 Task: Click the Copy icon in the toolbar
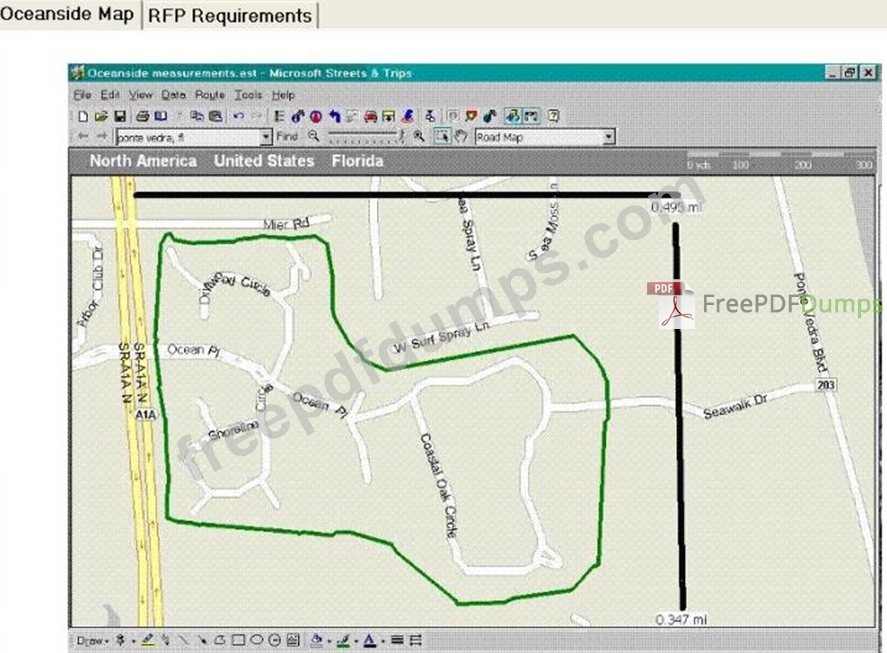197,117
